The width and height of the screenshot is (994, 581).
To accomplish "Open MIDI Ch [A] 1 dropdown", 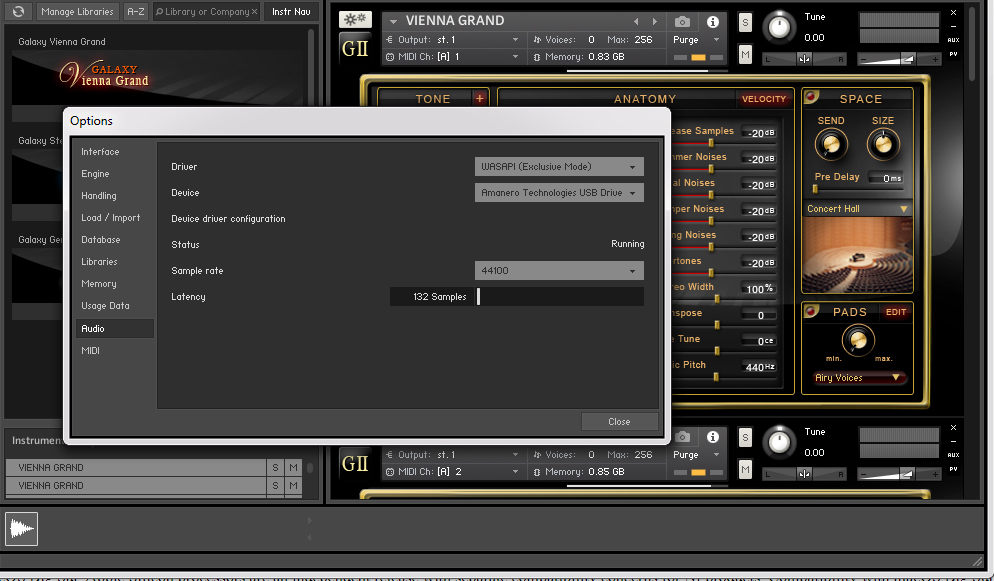I will [453, 56].
